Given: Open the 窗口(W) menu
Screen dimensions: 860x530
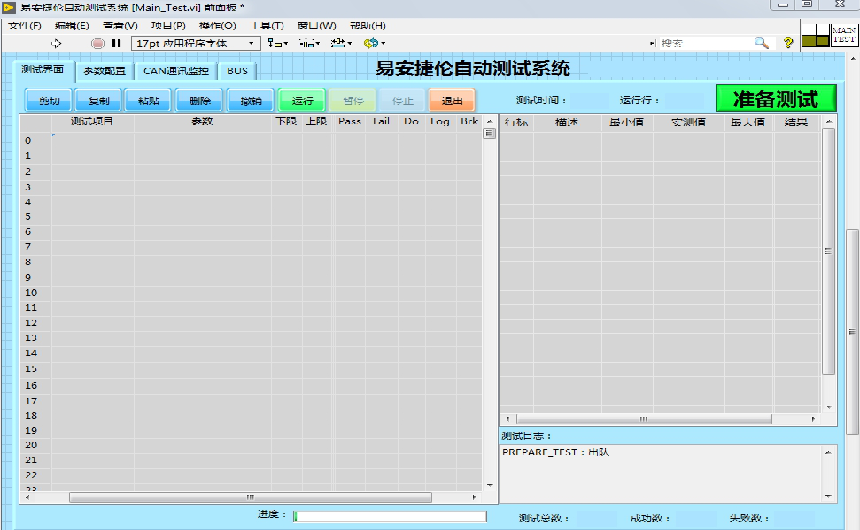Looking at the screenshot, I should pos(316,26).
